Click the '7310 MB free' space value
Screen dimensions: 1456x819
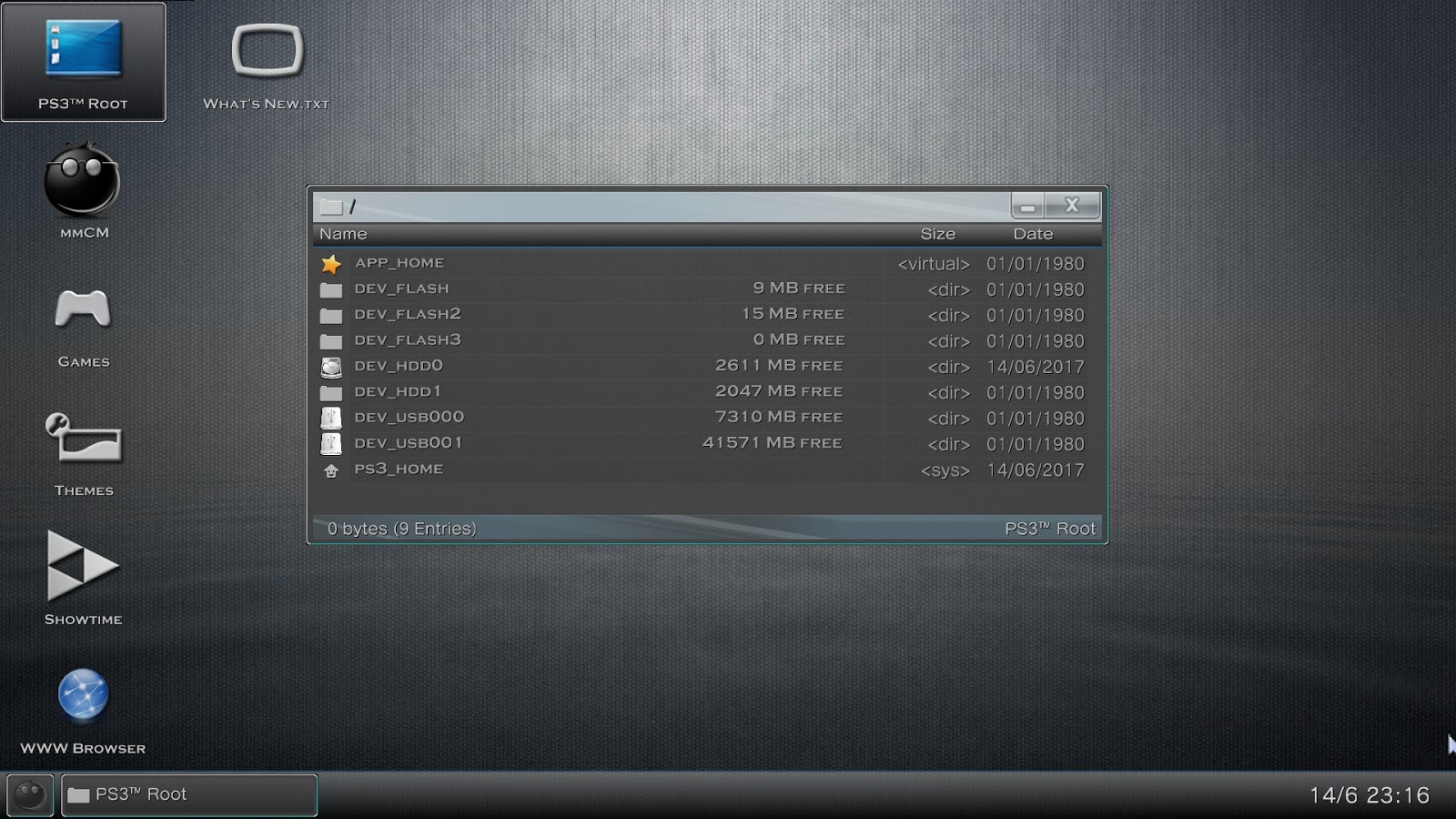[779, 417]
